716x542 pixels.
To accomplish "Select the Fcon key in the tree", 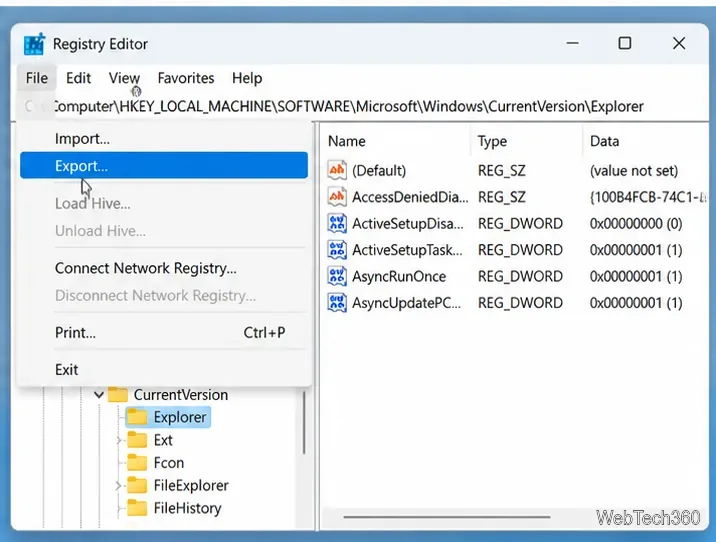I will [169, 463].
